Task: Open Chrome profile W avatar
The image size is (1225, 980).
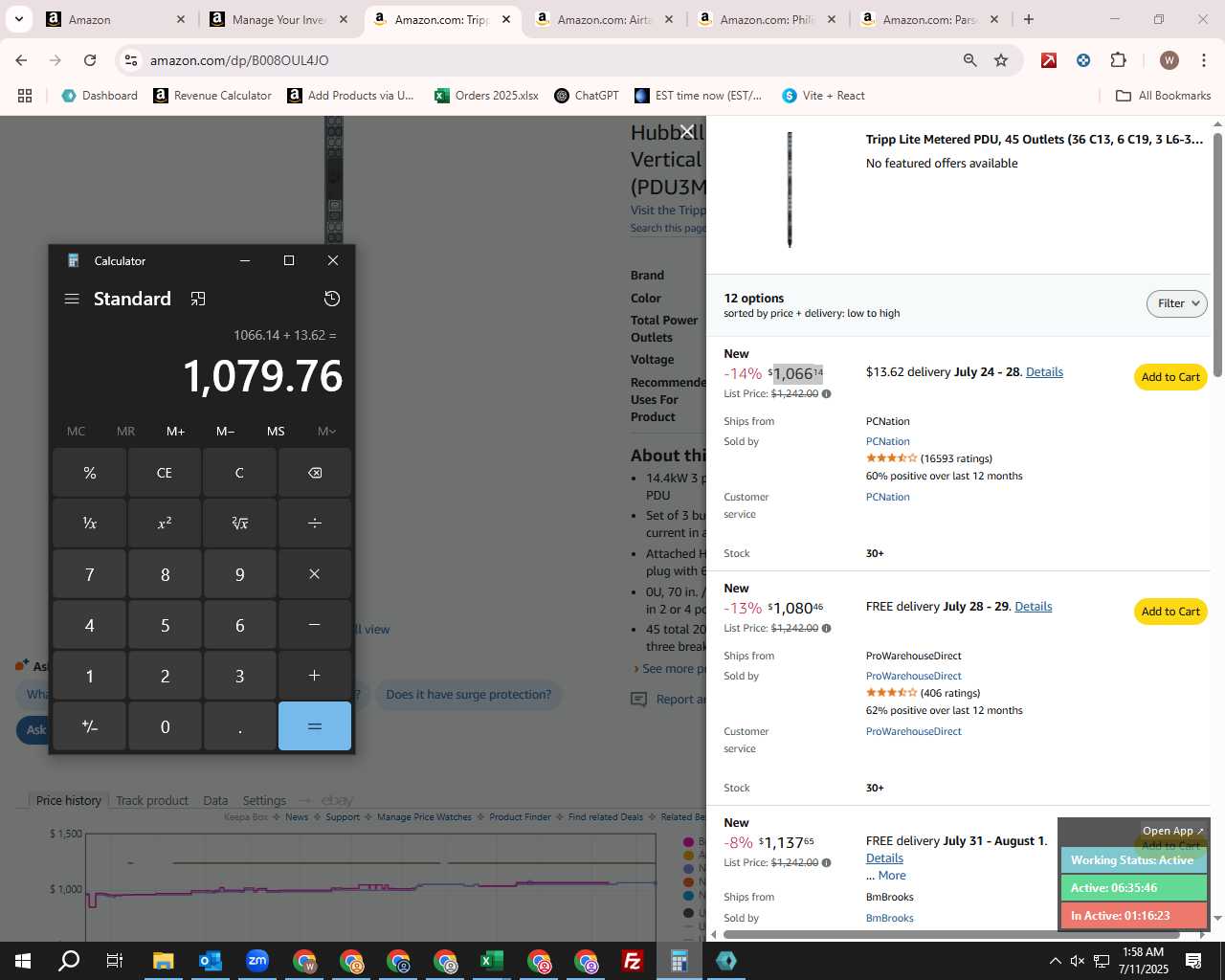Action: (1169, 60)
